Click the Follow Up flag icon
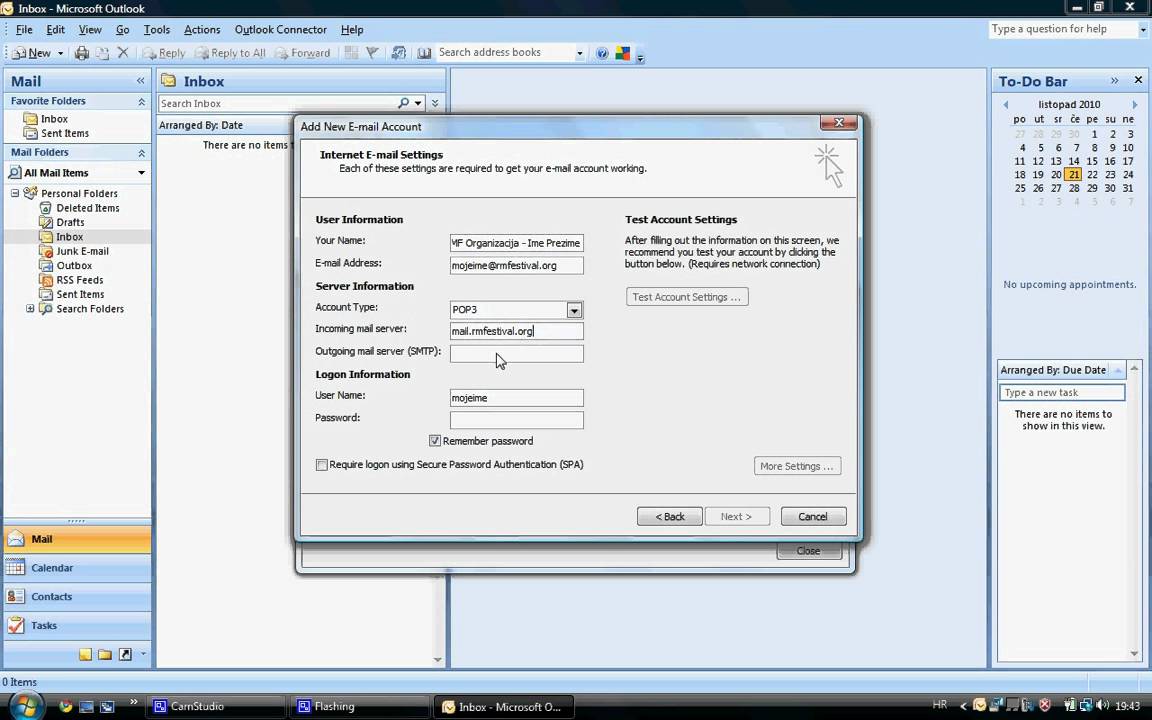The width and height of the screenshot is (1152, 720). click(372, 53)
